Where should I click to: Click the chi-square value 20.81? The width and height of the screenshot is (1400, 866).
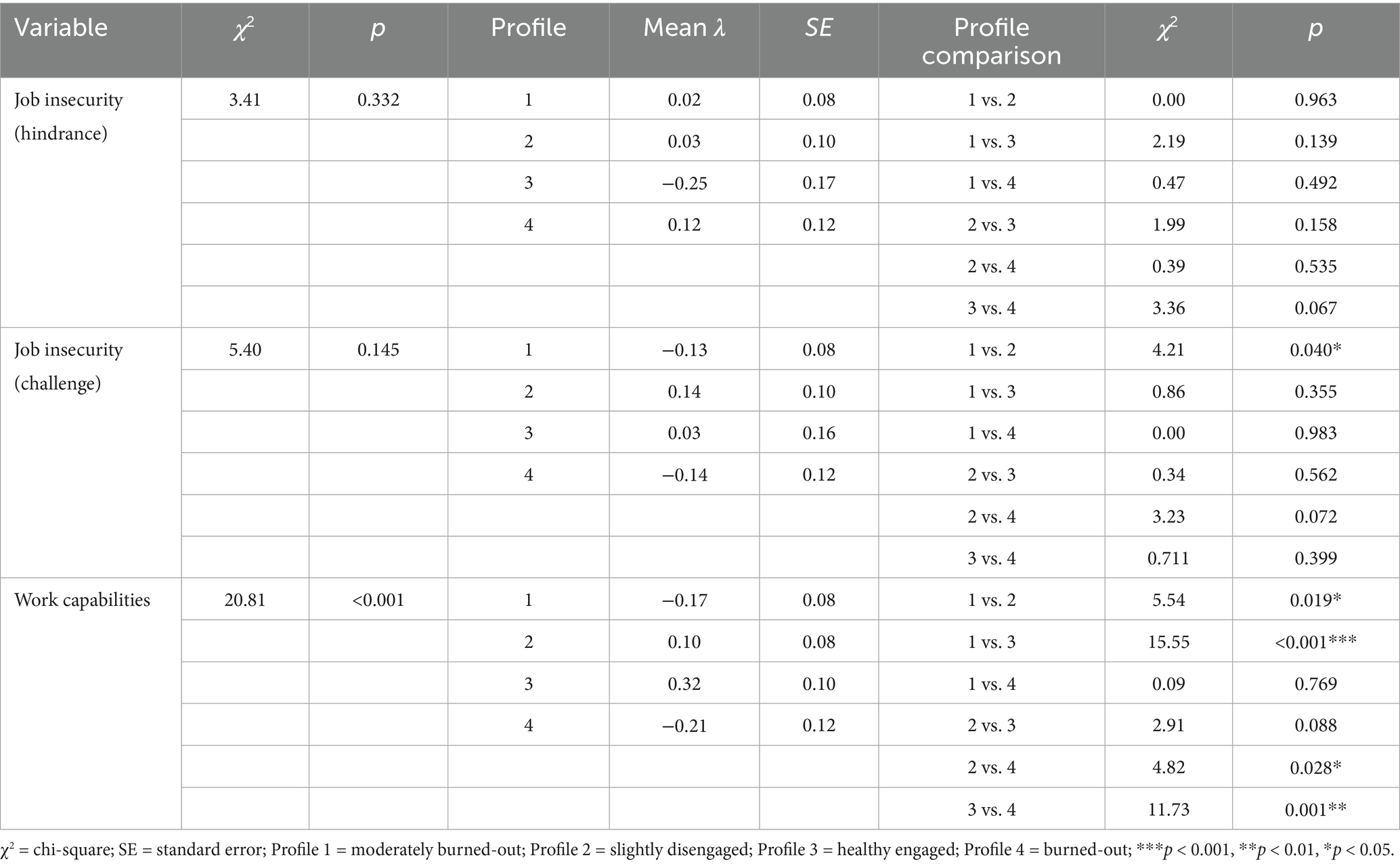pyautogui.click(x=245, y=600)
